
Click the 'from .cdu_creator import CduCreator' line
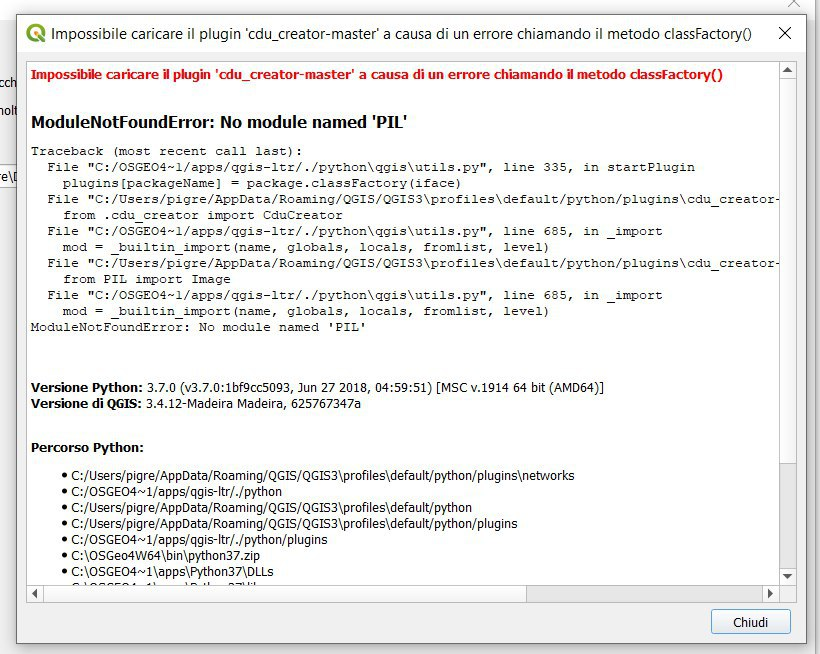(x=203, y=215)
